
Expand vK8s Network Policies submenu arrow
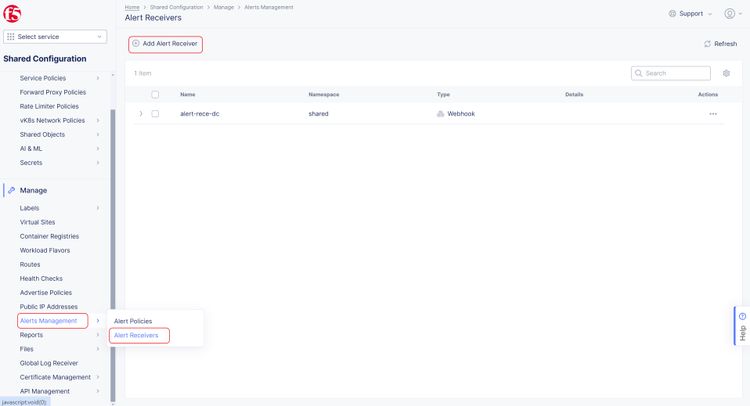tap(98, 121)
